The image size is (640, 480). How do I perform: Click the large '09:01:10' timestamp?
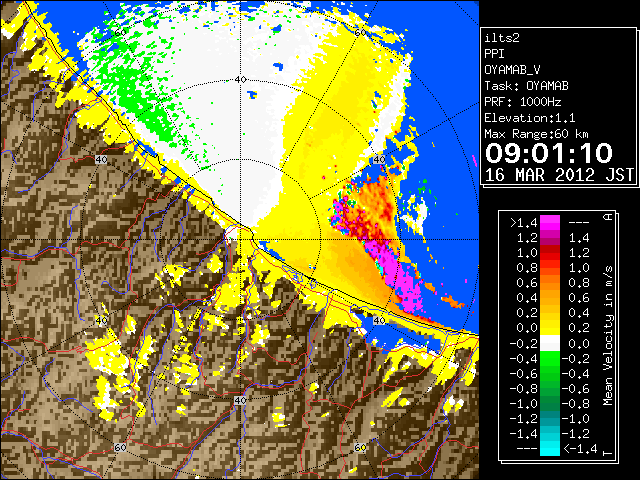click(549, 153)
